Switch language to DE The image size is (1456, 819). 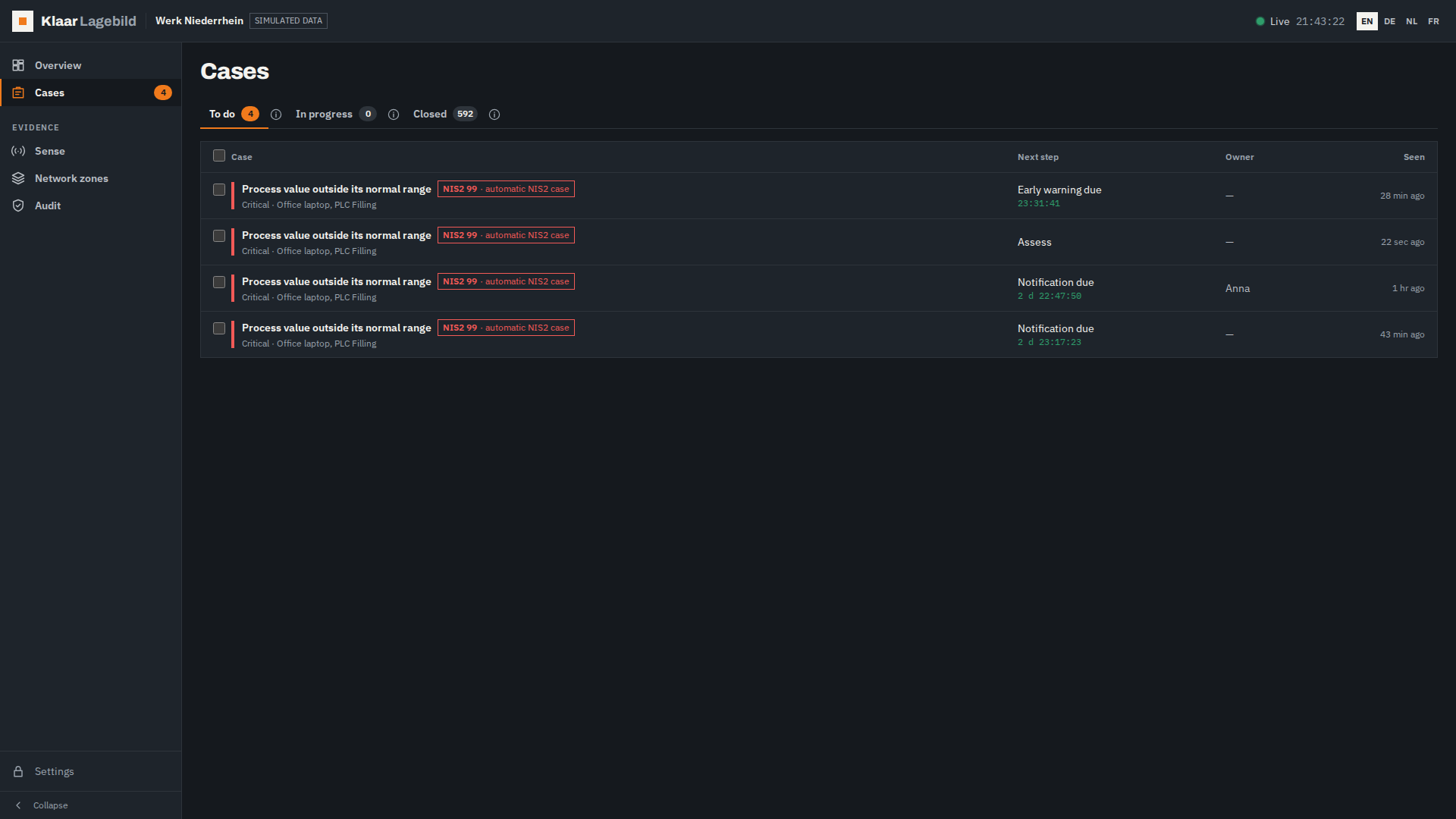pos(1389,21)
